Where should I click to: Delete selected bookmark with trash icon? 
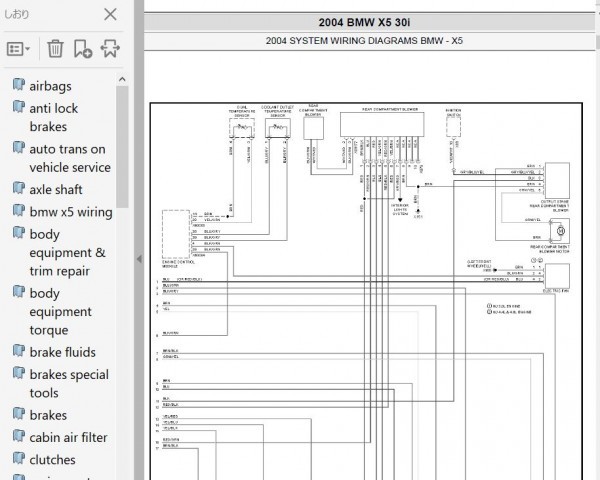tap(55, 49)
